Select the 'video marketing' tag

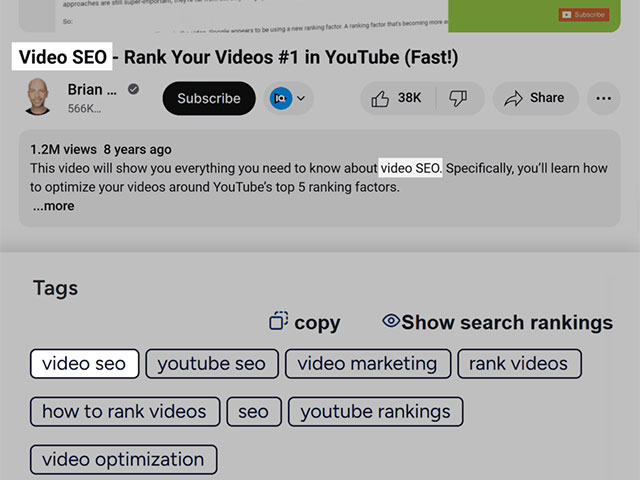(368, 364)
